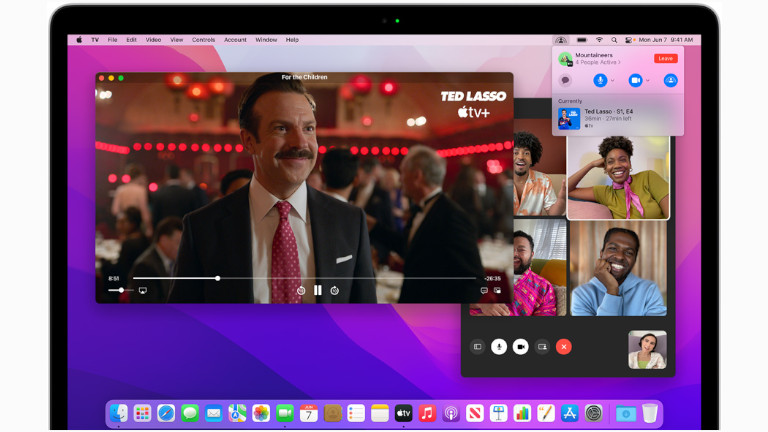
Task: Open Spotlight search from menu bar
Action: point(614,40)
